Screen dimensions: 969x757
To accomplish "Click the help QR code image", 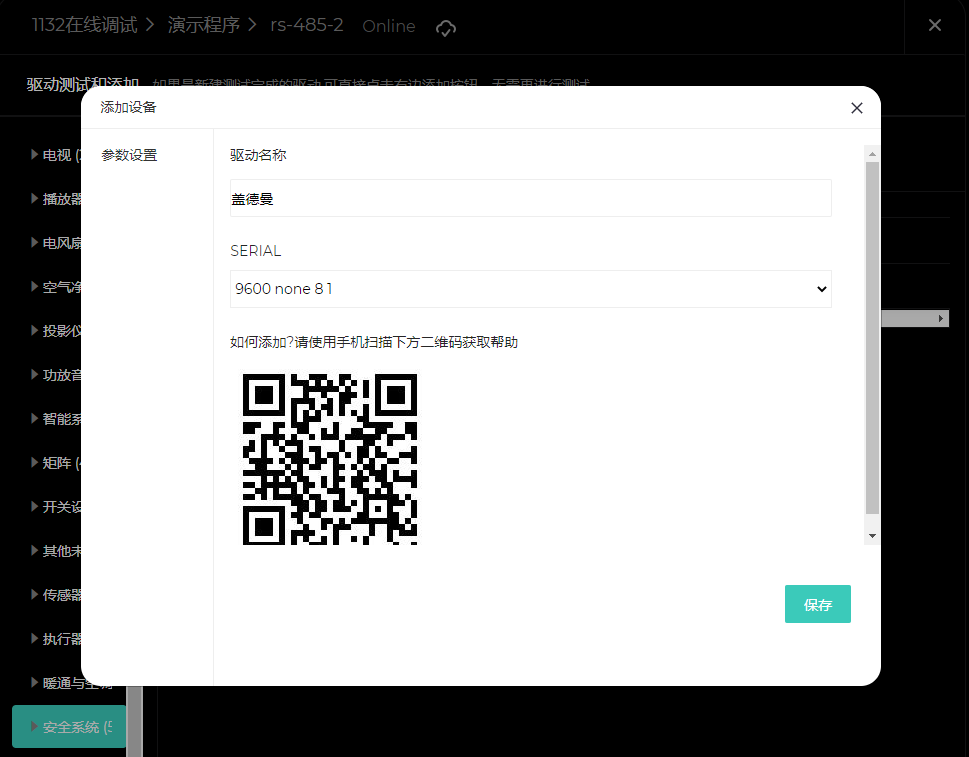I will coord(330,459).
